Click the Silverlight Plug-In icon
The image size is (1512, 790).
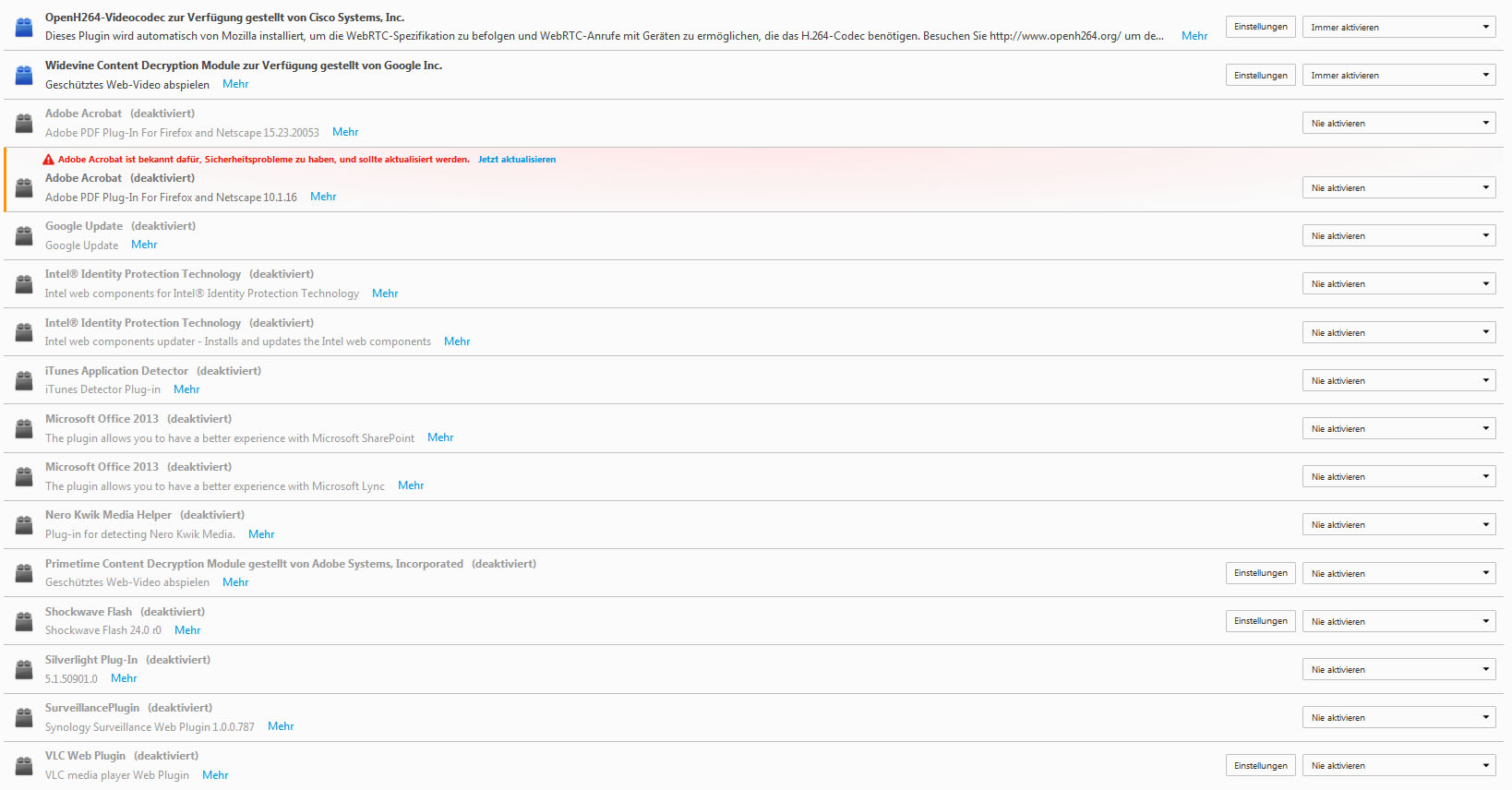click(24, 669)
